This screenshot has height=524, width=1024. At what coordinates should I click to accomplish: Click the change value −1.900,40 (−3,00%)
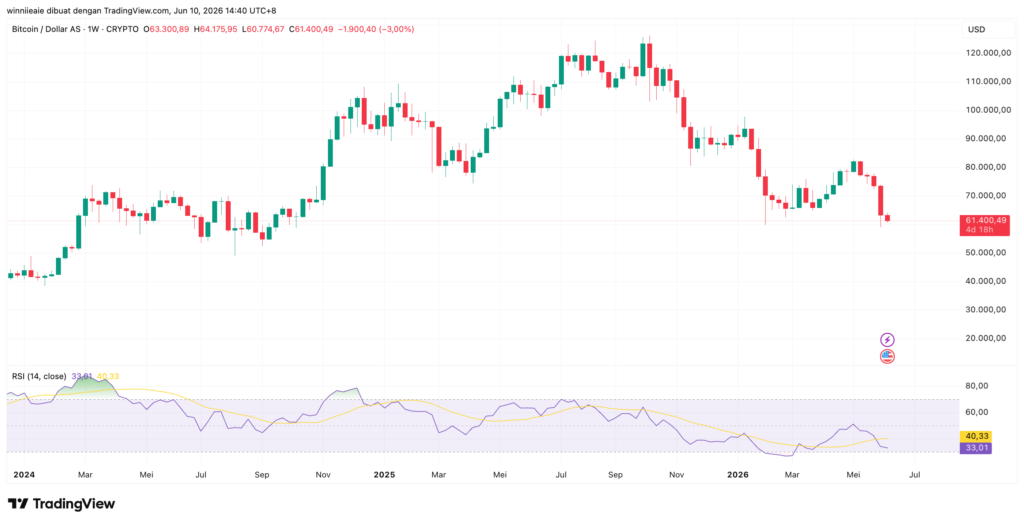click(x=378, y=29)
